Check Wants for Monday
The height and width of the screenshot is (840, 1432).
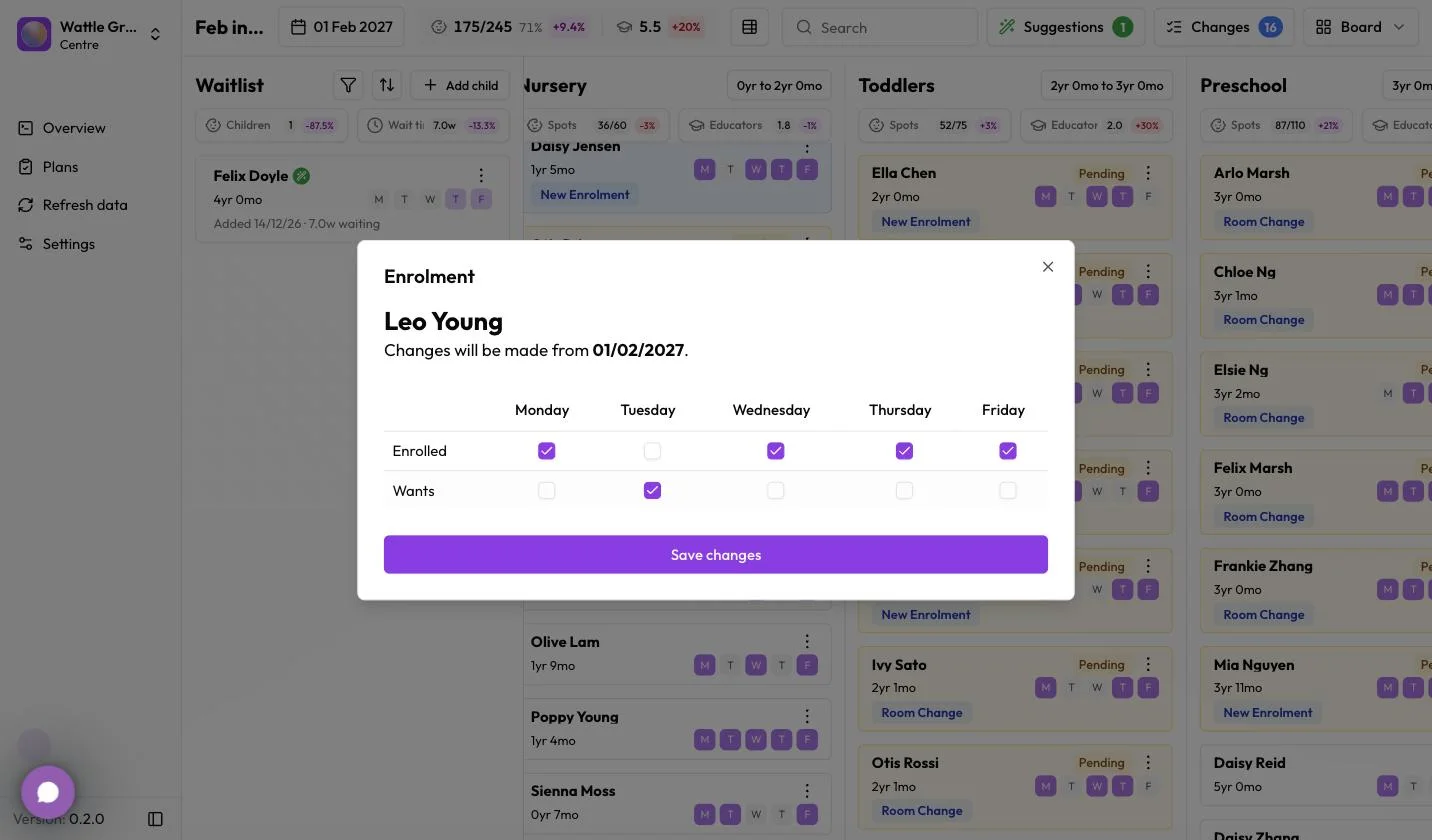coord(546,491)
